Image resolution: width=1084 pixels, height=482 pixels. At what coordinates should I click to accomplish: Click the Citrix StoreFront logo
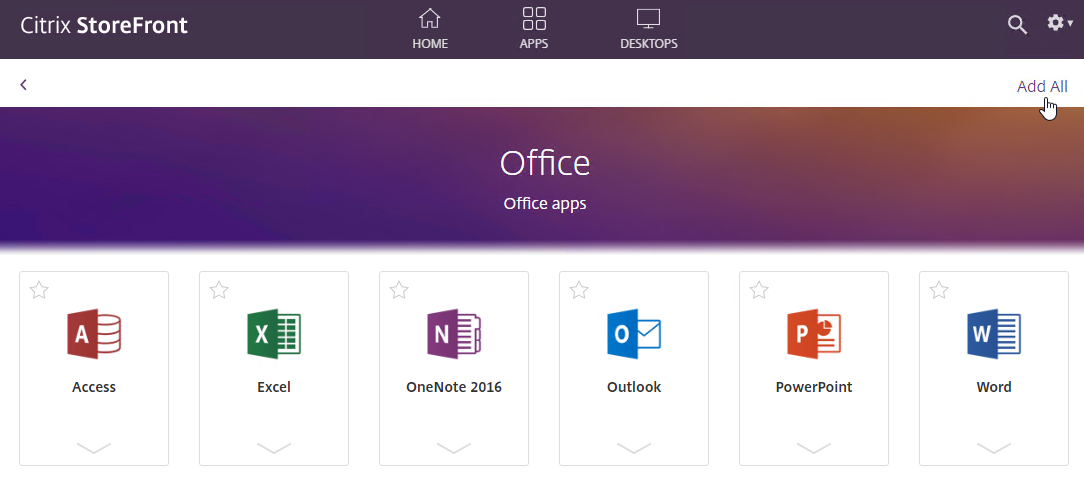click(104, 26)
